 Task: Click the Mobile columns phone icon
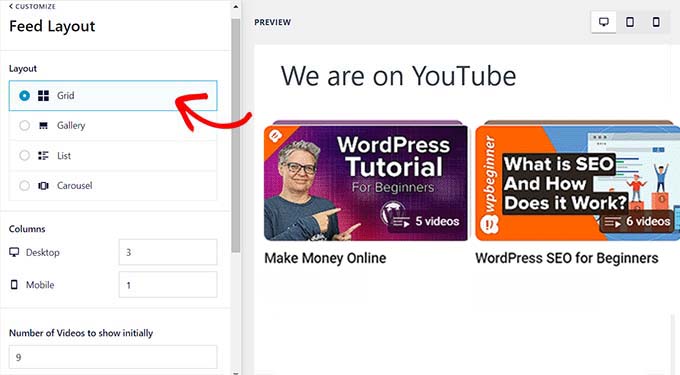[x=14, y=284]
